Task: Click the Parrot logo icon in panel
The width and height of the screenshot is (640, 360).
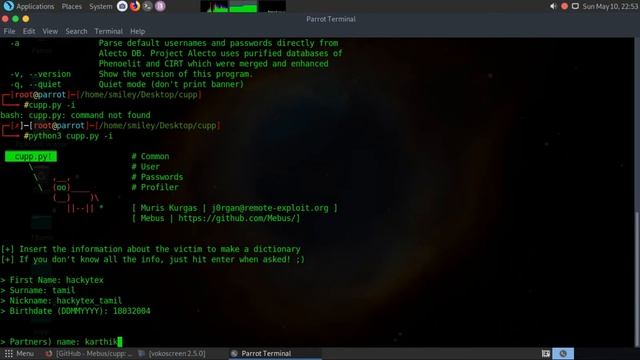Action: [x=8, y=6]
